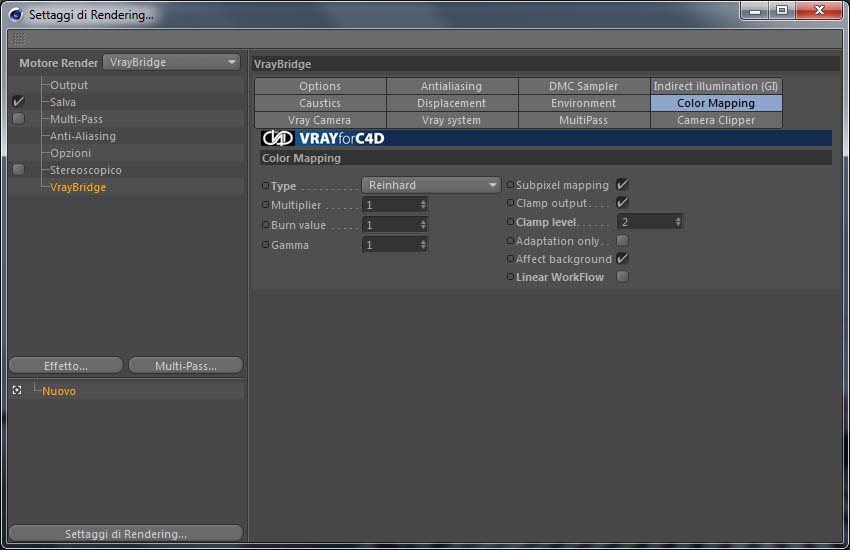Click the Gamma value field
The height and width of the screenshot is (550, 850).
[x=395, y=245]
